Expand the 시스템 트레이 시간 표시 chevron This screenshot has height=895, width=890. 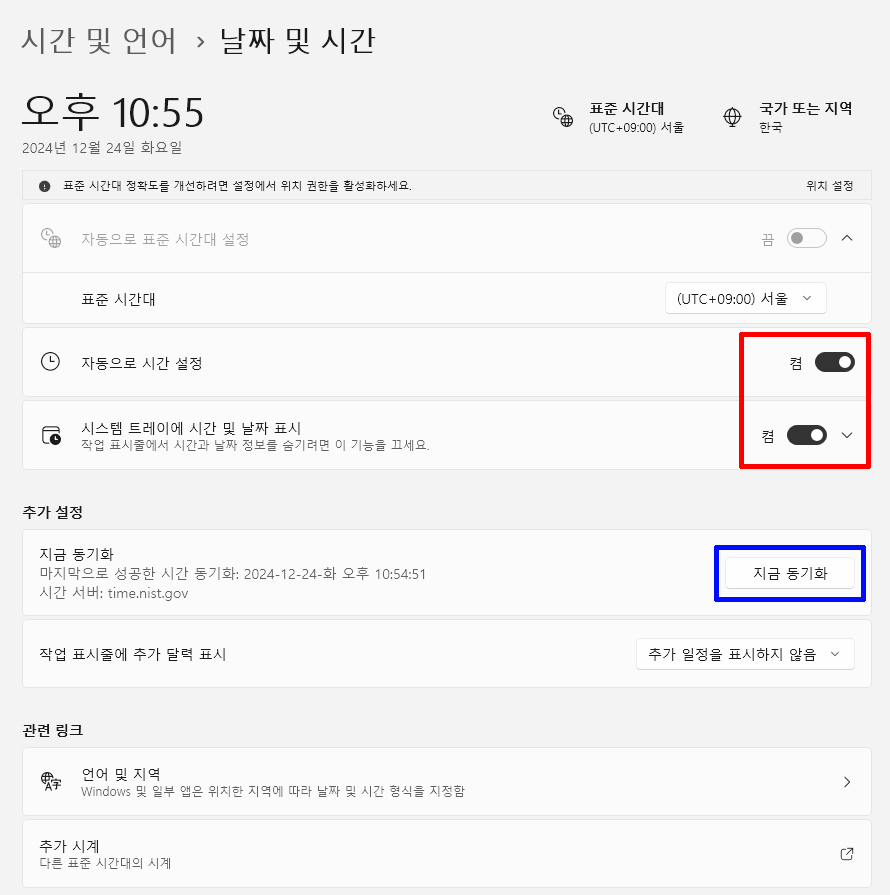coord(847,435)
